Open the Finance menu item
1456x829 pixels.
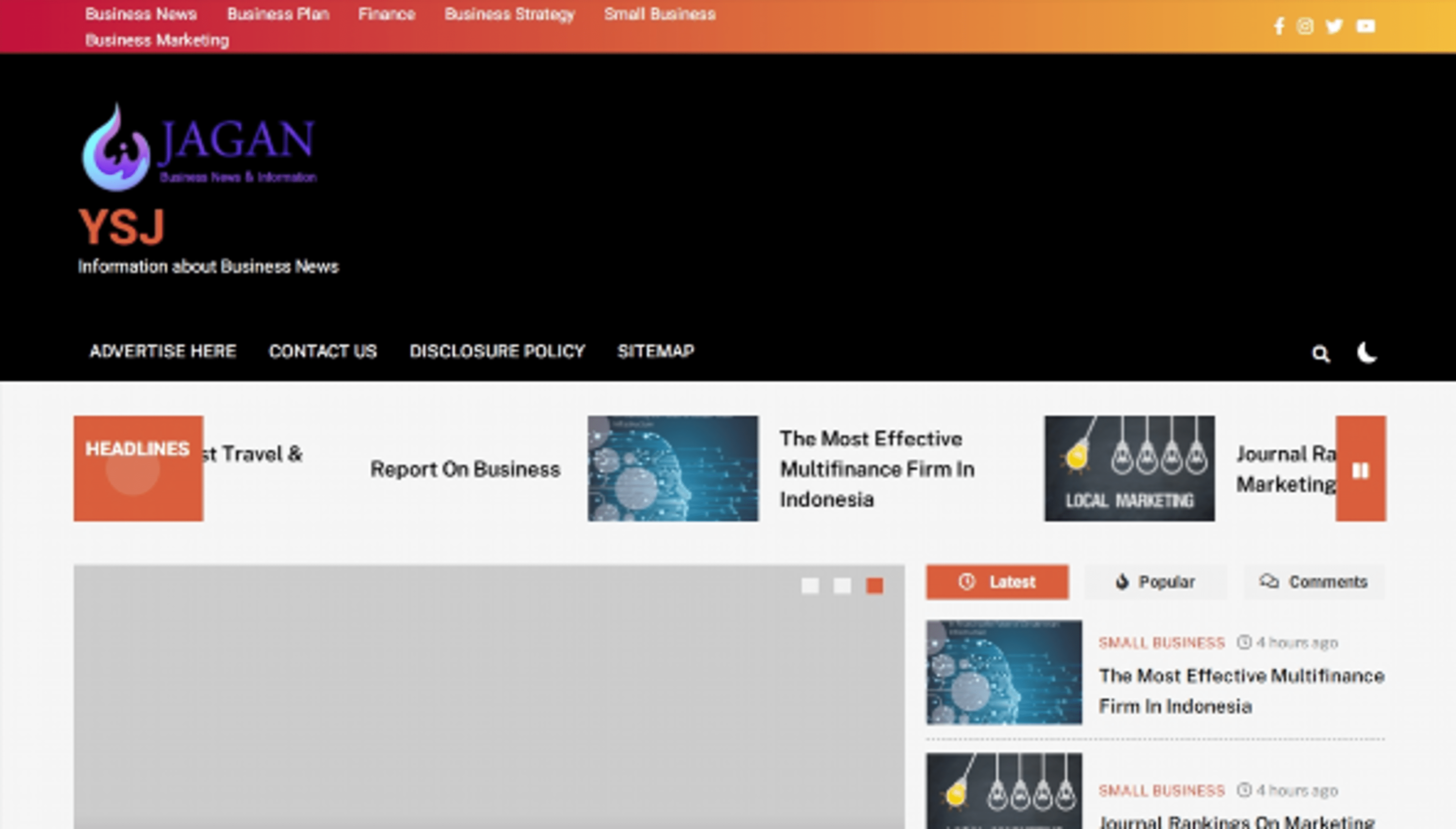[x=386, y=14]
